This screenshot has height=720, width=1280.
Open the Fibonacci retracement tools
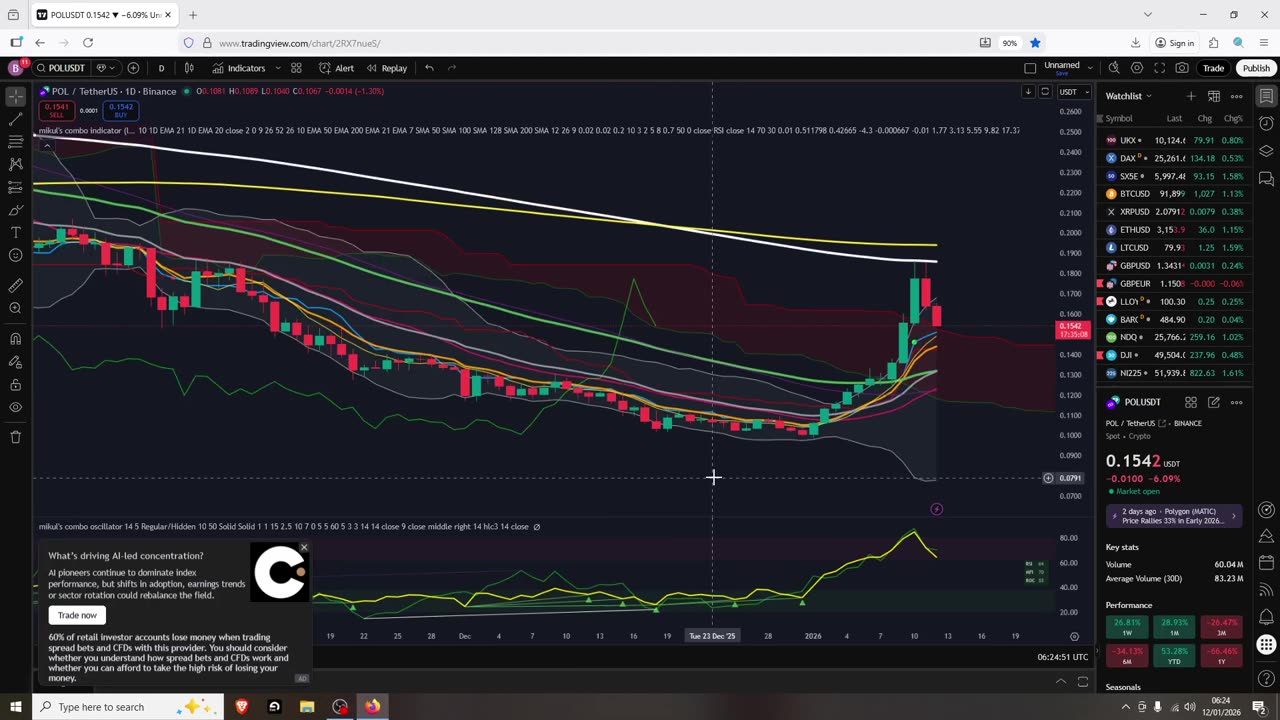pyautogui.click(x=15, y=143)
